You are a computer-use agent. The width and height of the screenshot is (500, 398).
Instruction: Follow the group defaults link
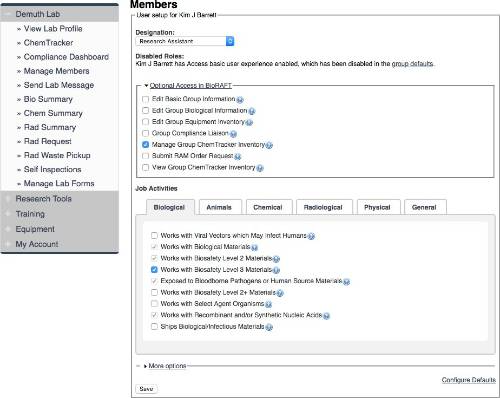pos(412,63)
